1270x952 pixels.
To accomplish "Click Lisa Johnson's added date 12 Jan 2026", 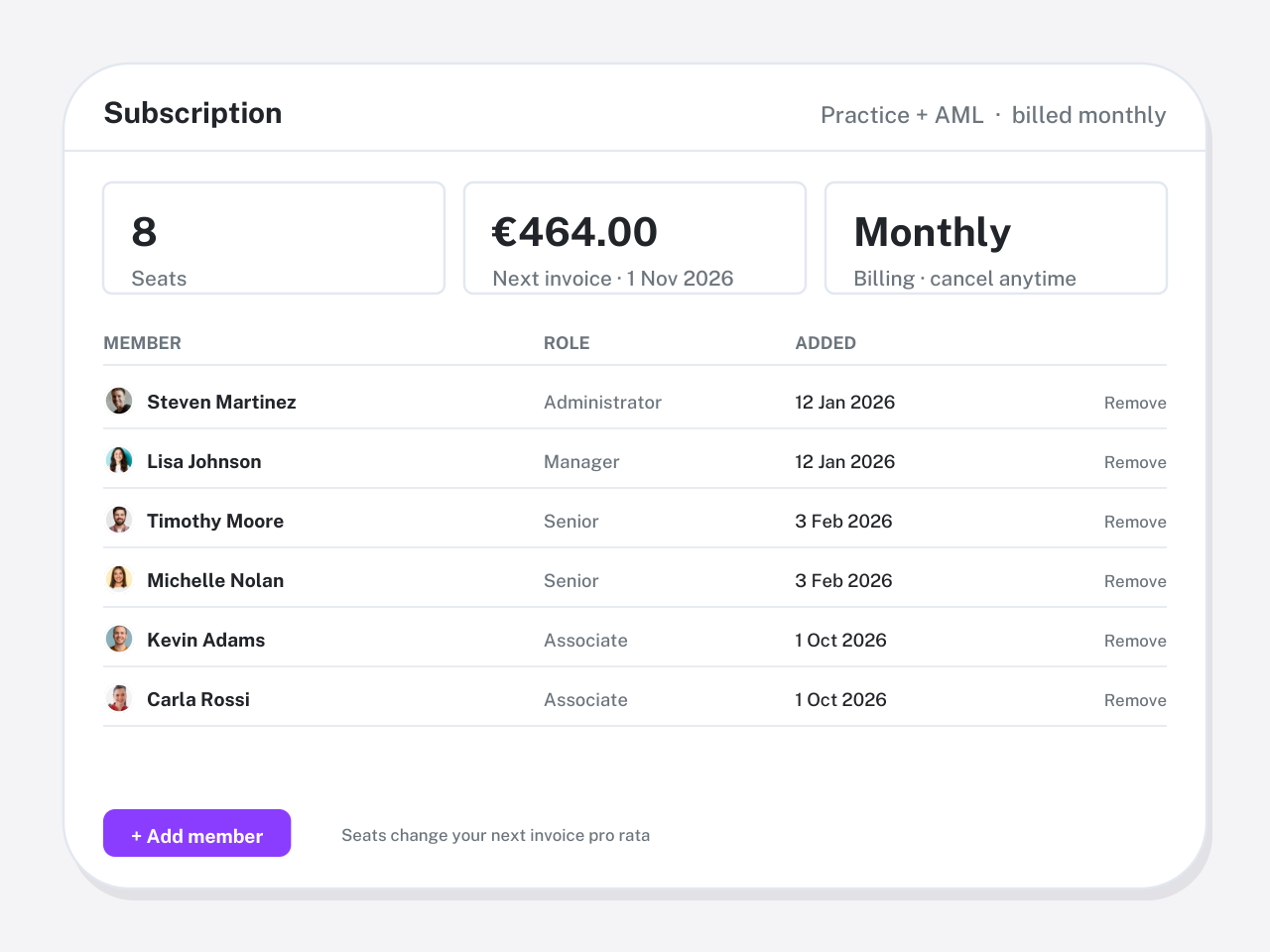I will [845, 461].
